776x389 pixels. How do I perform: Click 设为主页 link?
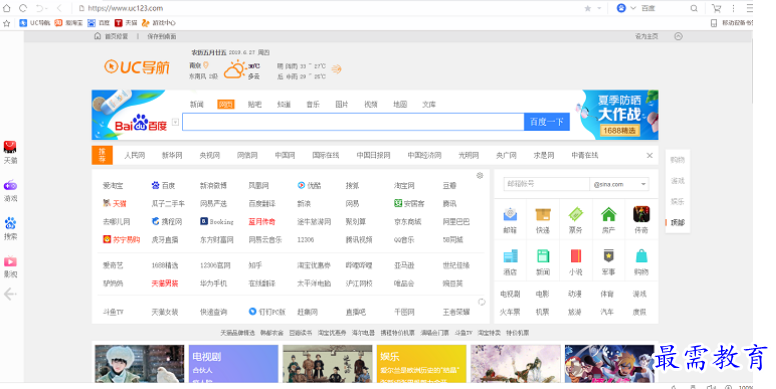[646, 36]
